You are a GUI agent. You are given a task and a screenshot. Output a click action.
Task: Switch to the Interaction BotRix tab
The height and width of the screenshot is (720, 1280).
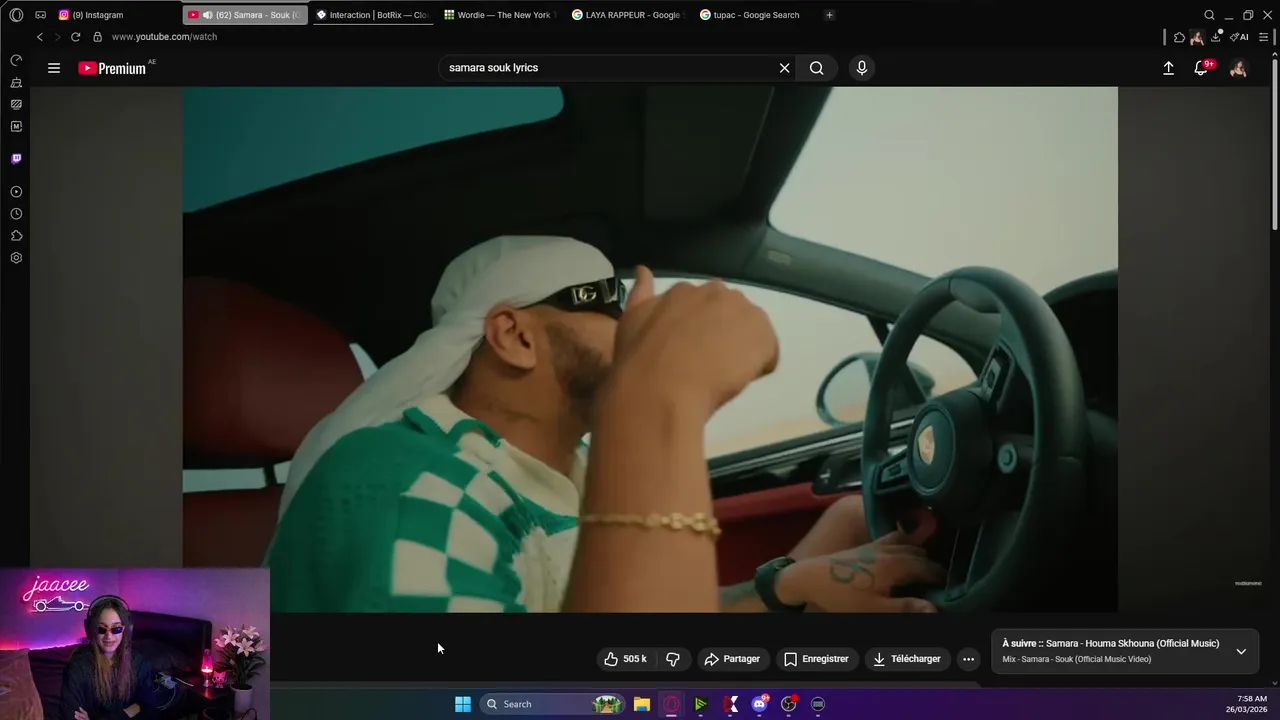[372, 15]
